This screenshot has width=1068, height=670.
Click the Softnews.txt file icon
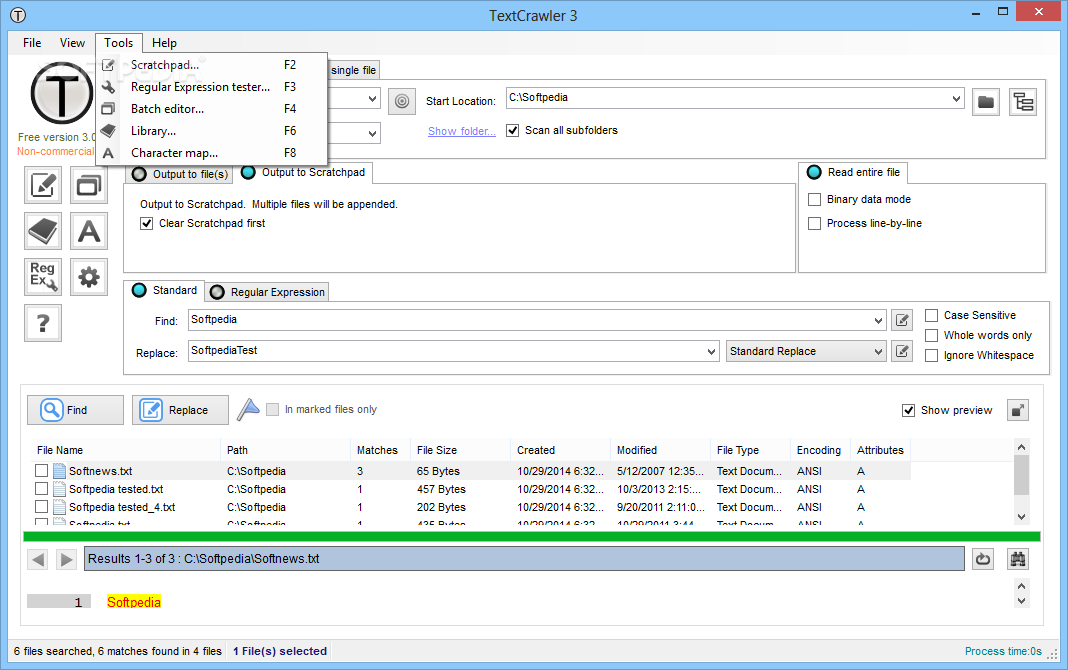[59, 470]
